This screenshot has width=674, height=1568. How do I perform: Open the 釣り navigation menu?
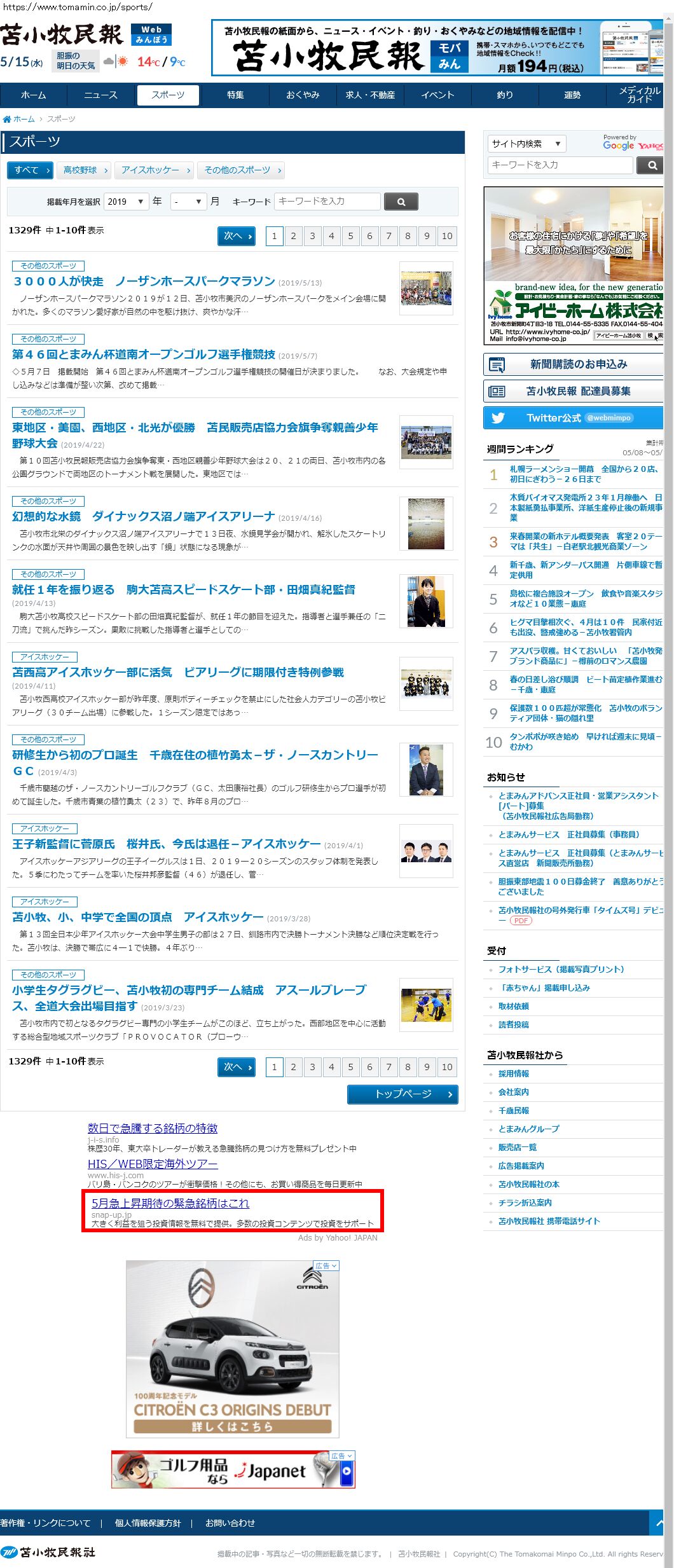click(505, 95)
